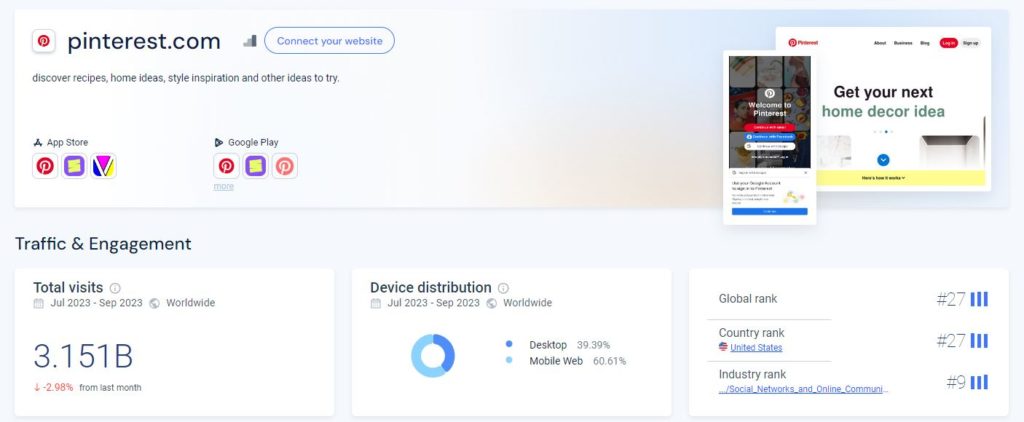Screen dimensions: 1024x422
Task: Click the US flag icon under Country rank
Action: pyautogui.click(x=723, y=347)
